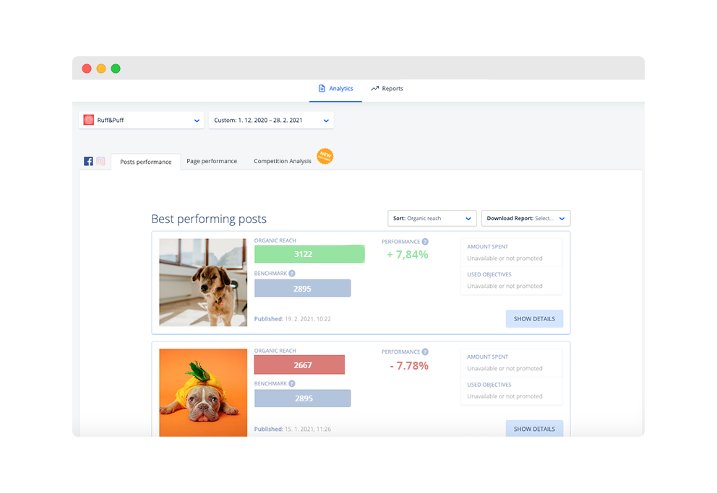Click Show Details for the 19. 2. 2021 post
This screenshot has width=717, height=493.
(535, 319)
